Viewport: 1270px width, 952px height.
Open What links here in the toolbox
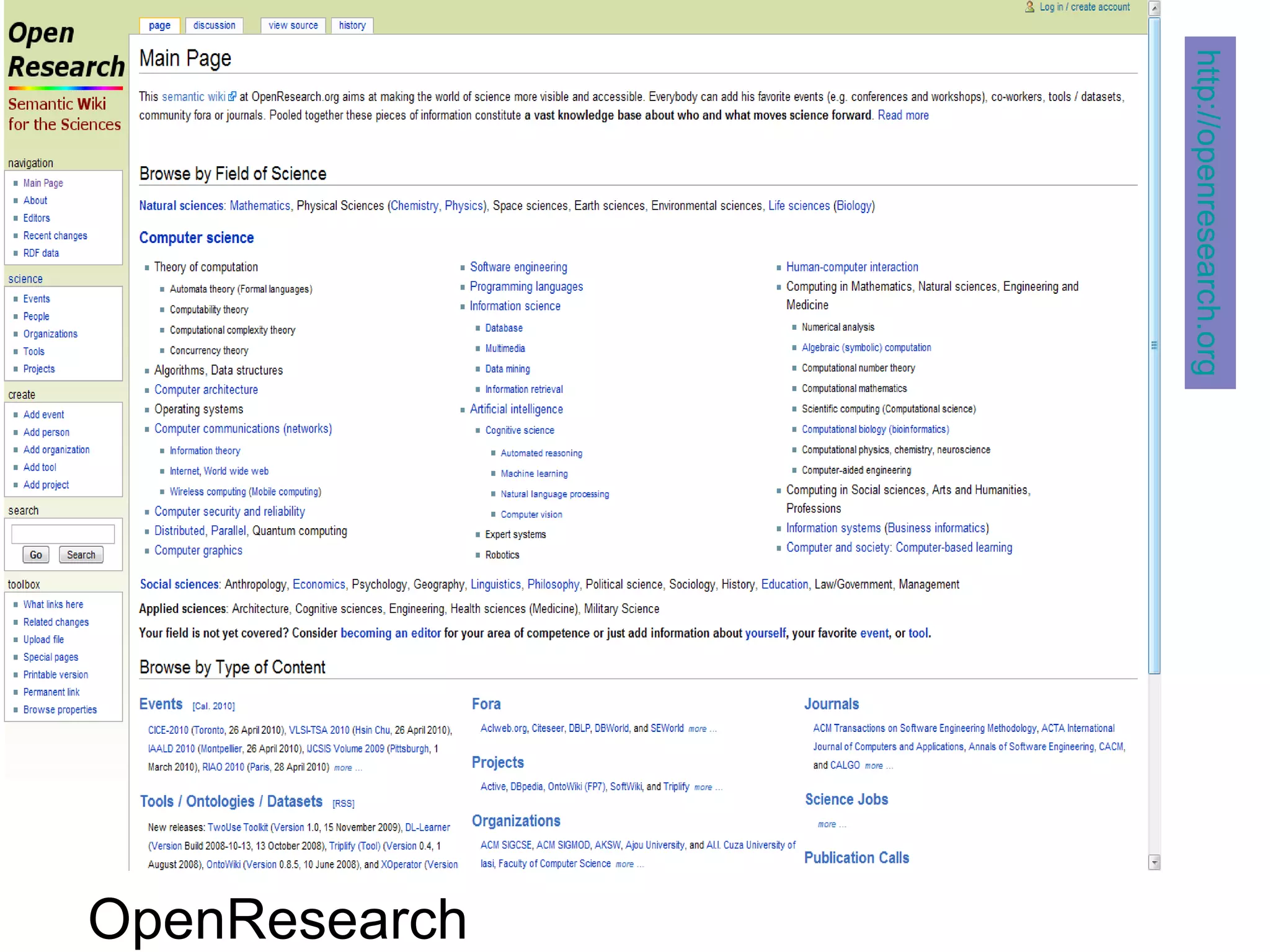tap(53, 604)
